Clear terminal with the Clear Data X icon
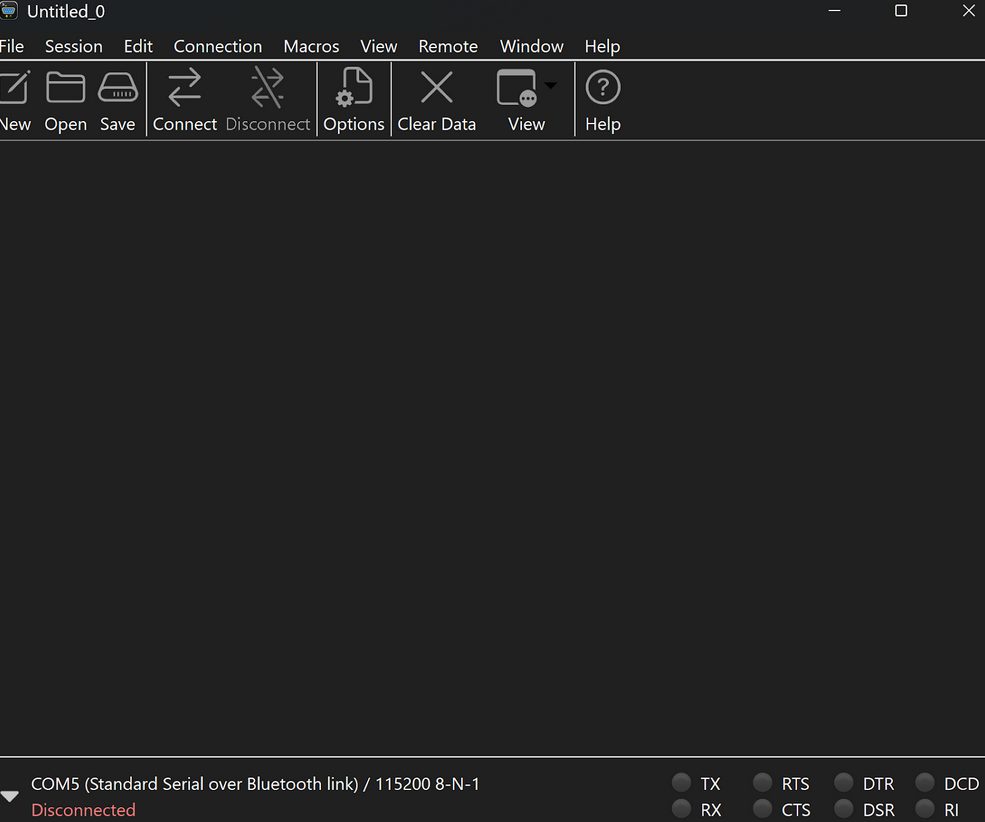The image size is (985, 822). tap(437, 87)
